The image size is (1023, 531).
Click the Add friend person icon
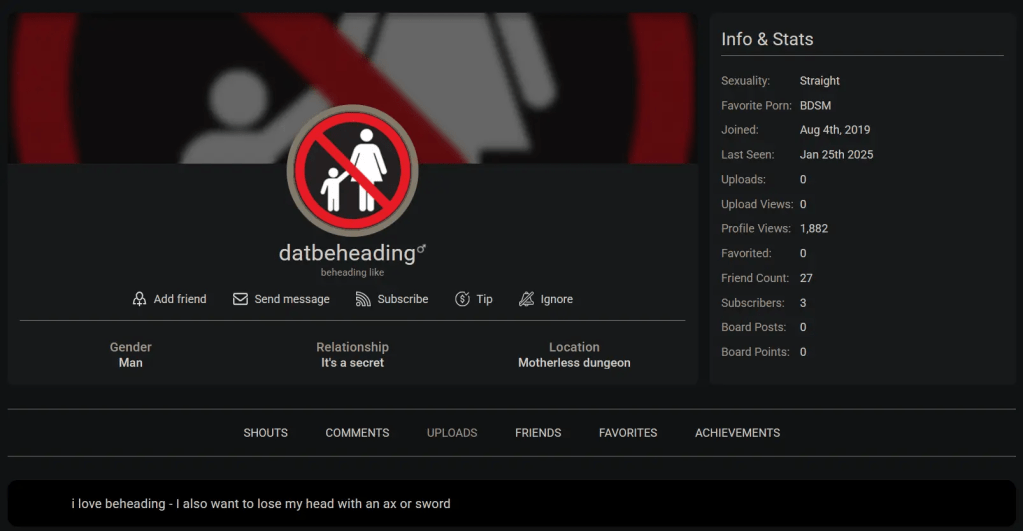tap(139, 299)
